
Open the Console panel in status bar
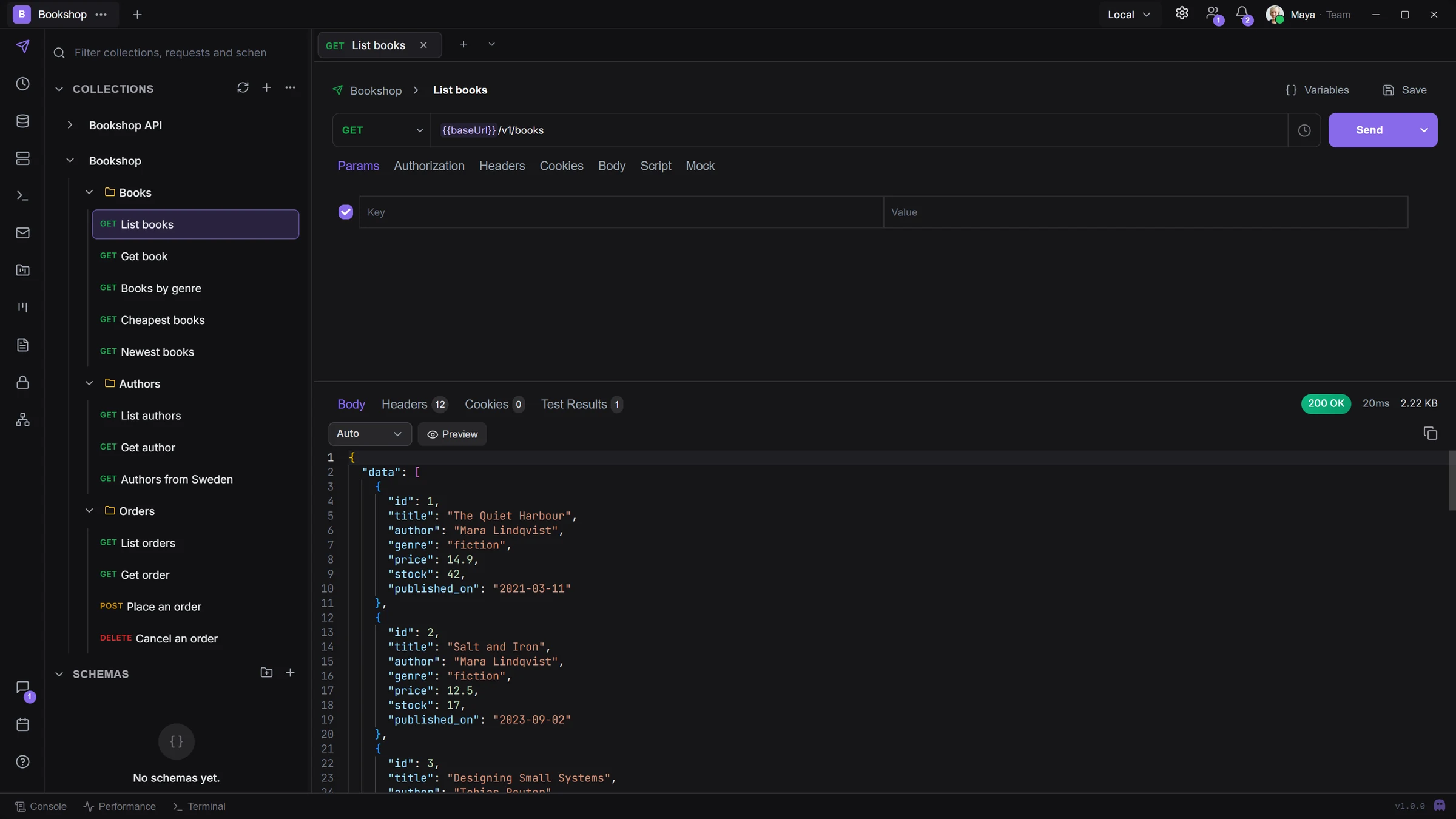[41, 806]
